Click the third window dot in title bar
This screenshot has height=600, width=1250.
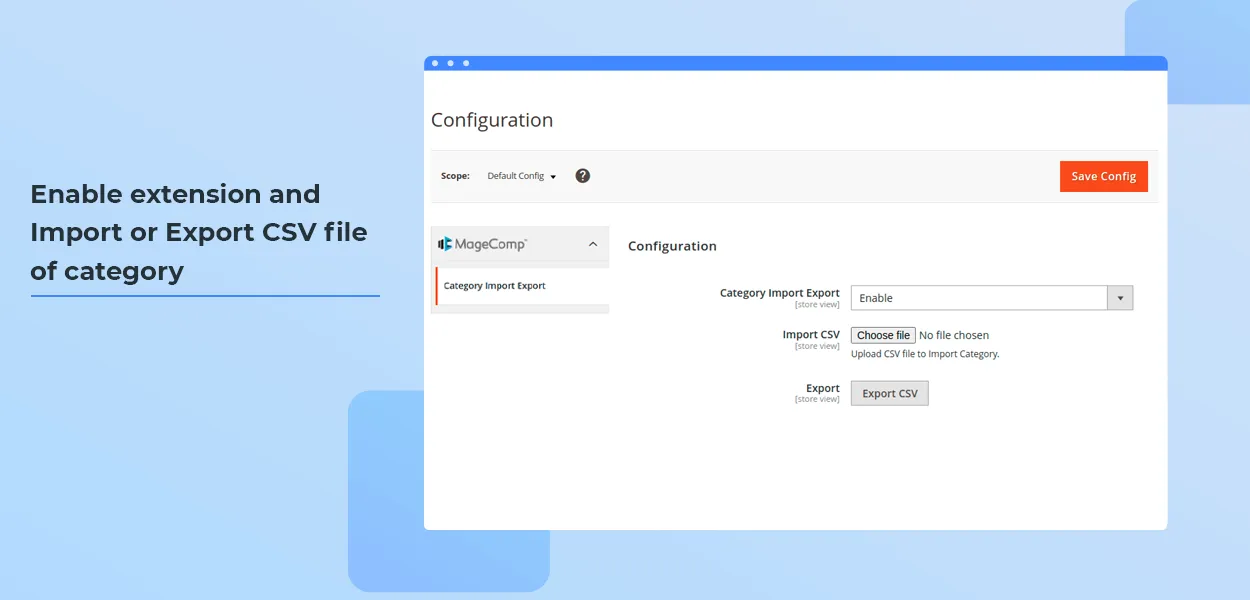click(466, 63)
